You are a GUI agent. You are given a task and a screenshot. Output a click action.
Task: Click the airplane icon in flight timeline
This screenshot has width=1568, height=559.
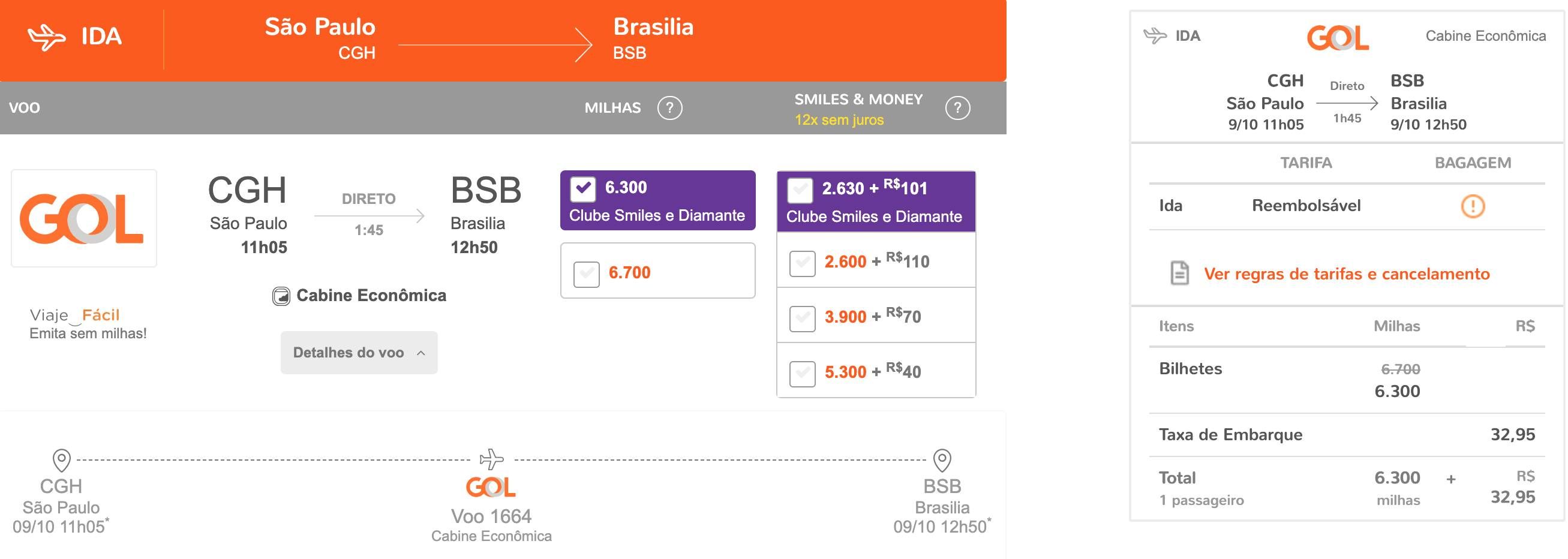pos(491,459)
